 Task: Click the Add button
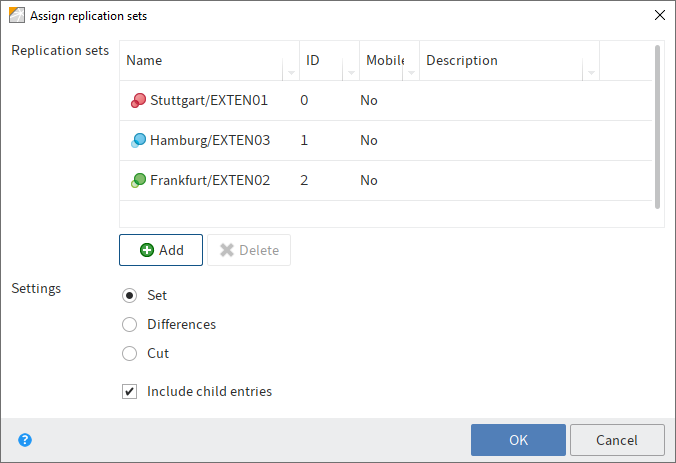point(161,250)
